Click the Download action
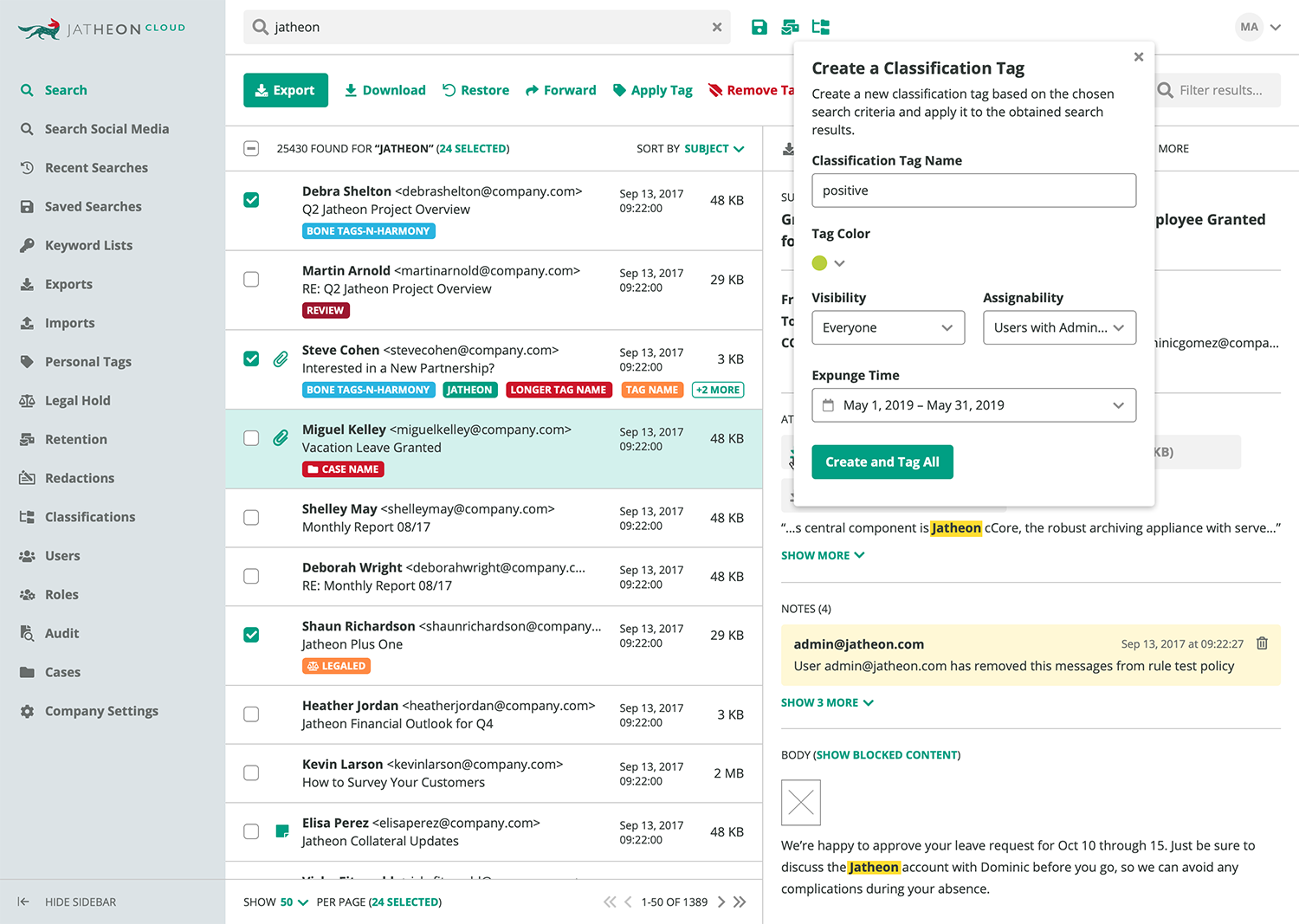 pyautogui.click(x=385, y=90)
